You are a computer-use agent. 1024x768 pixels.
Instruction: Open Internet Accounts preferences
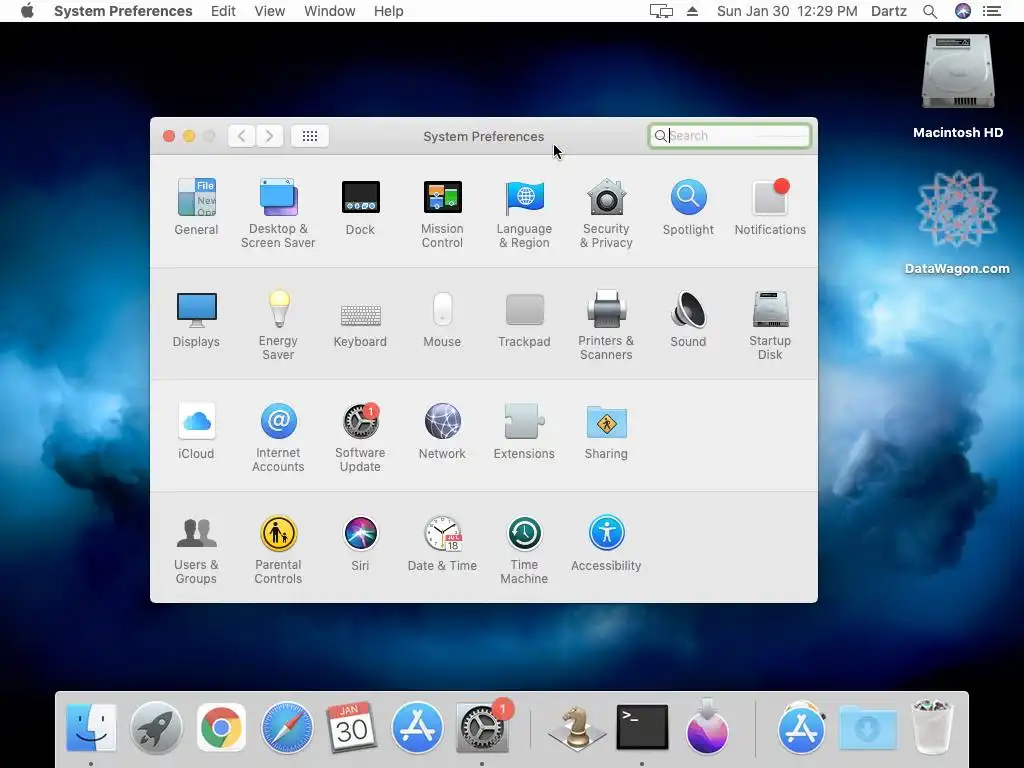278,437
